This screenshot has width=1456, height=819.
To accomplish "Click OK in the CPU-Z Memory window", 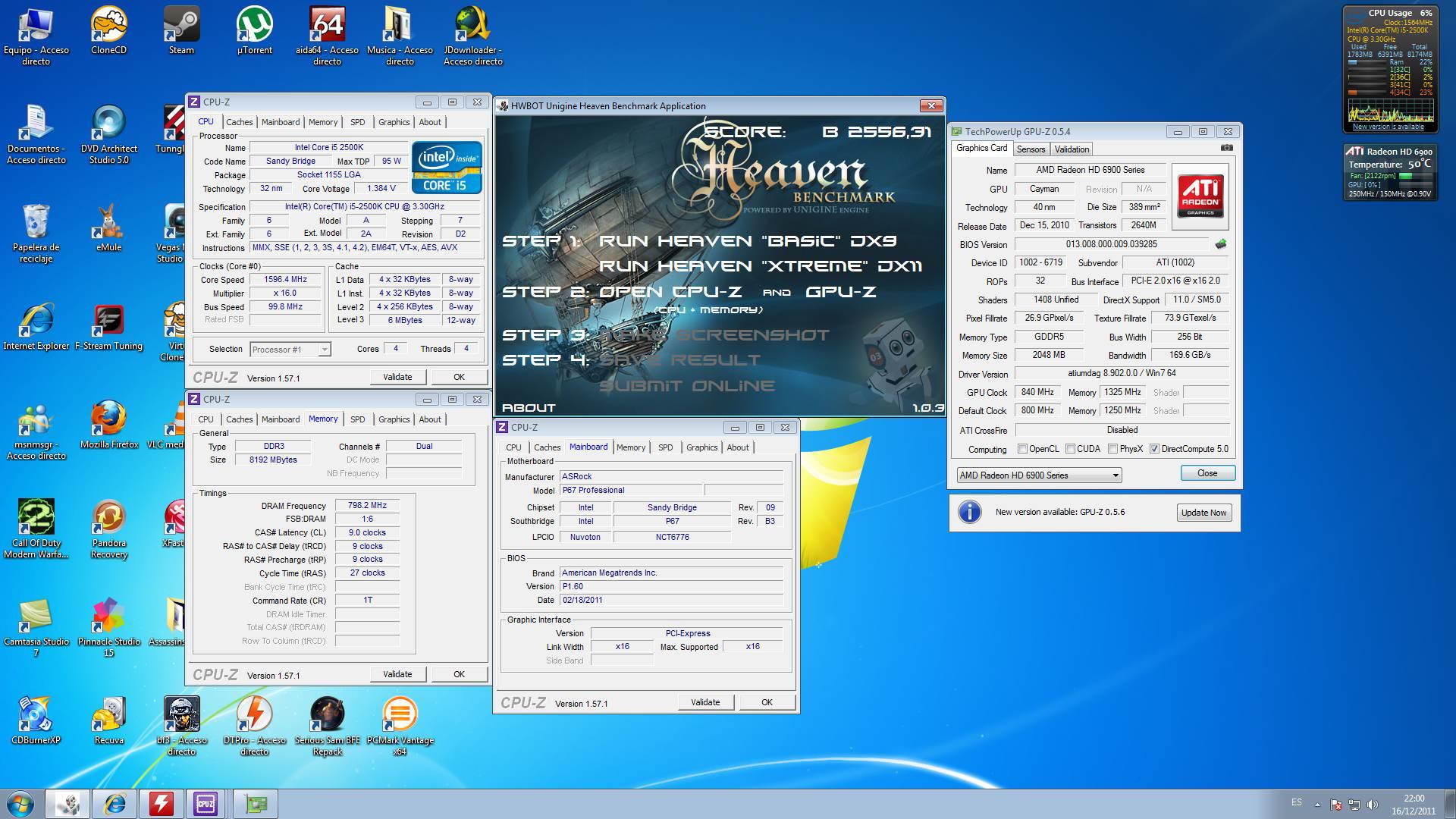I will click(x=459, y=674).
